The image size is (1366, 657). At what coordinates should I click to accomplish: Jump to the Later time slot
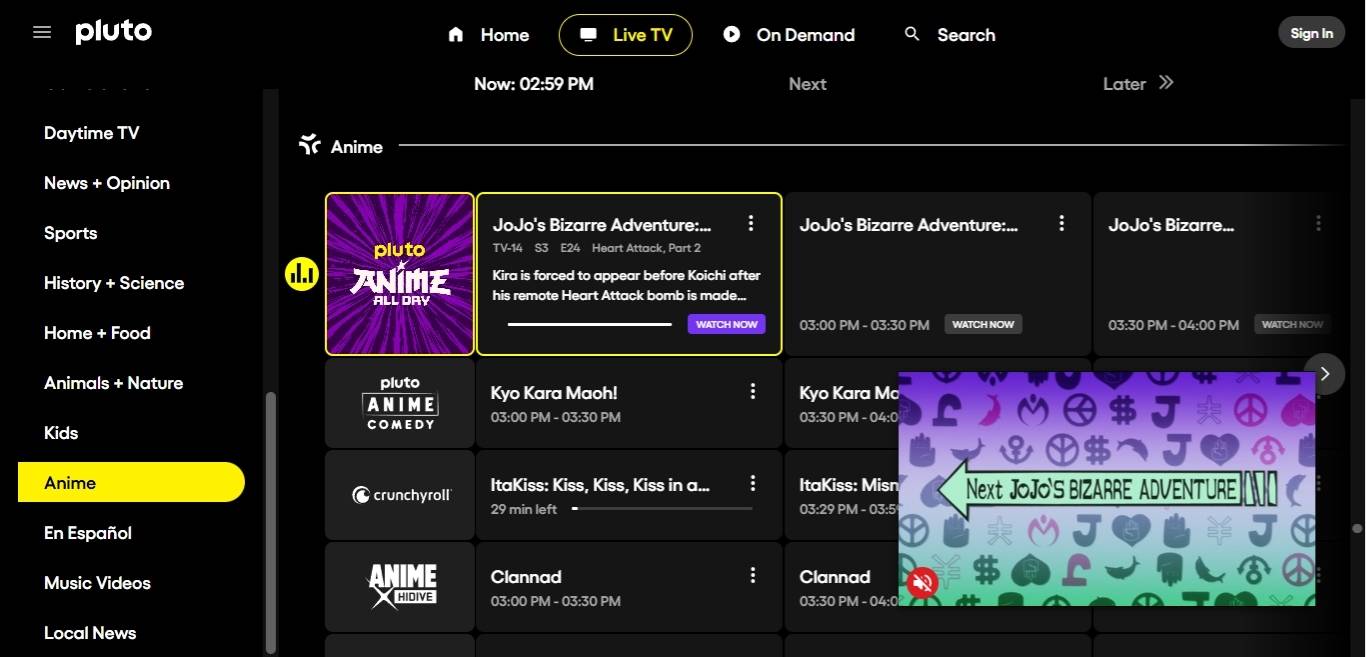(x=1138, y=84)
